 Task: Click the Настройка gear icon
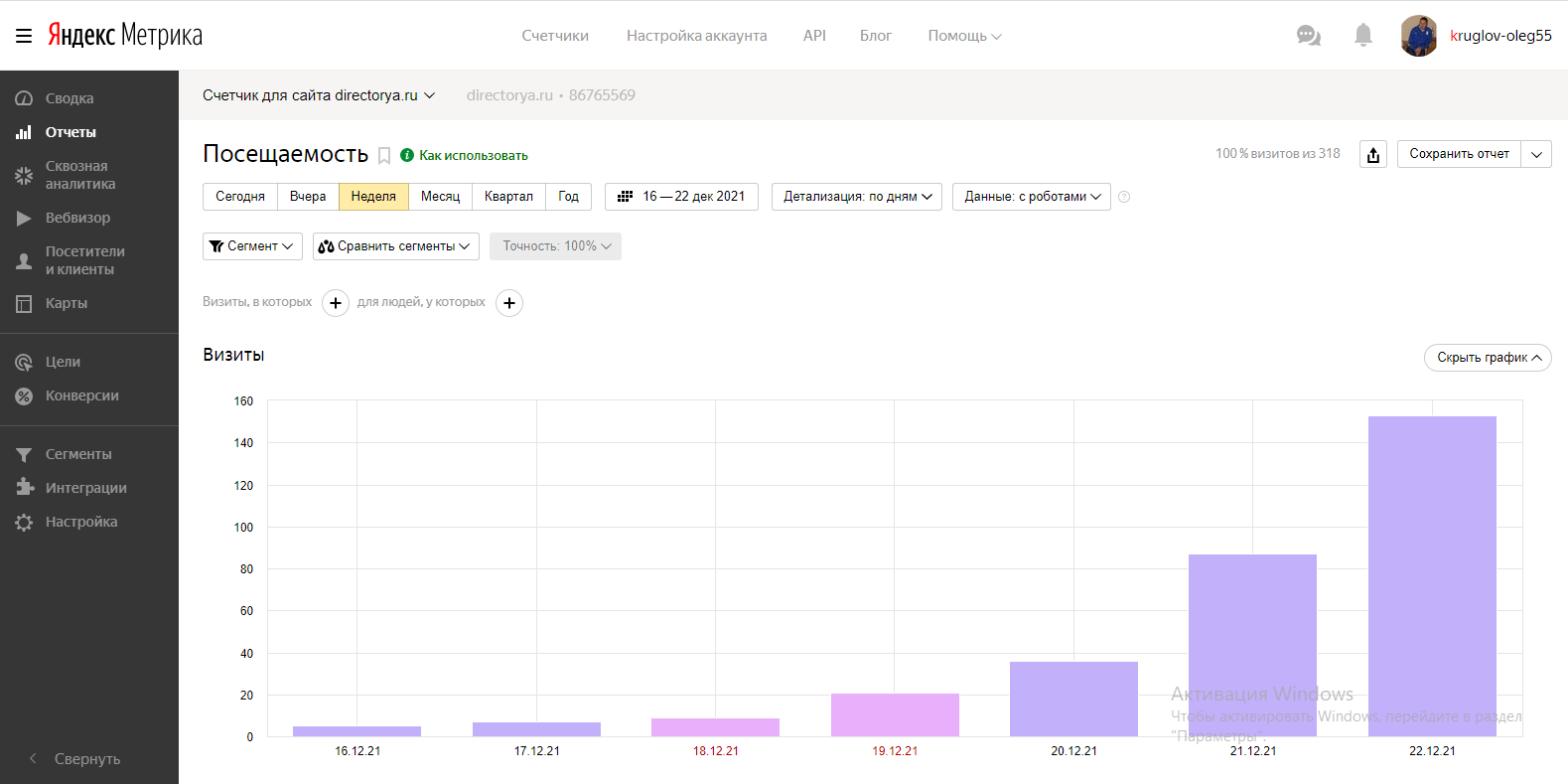click(24, 522)
